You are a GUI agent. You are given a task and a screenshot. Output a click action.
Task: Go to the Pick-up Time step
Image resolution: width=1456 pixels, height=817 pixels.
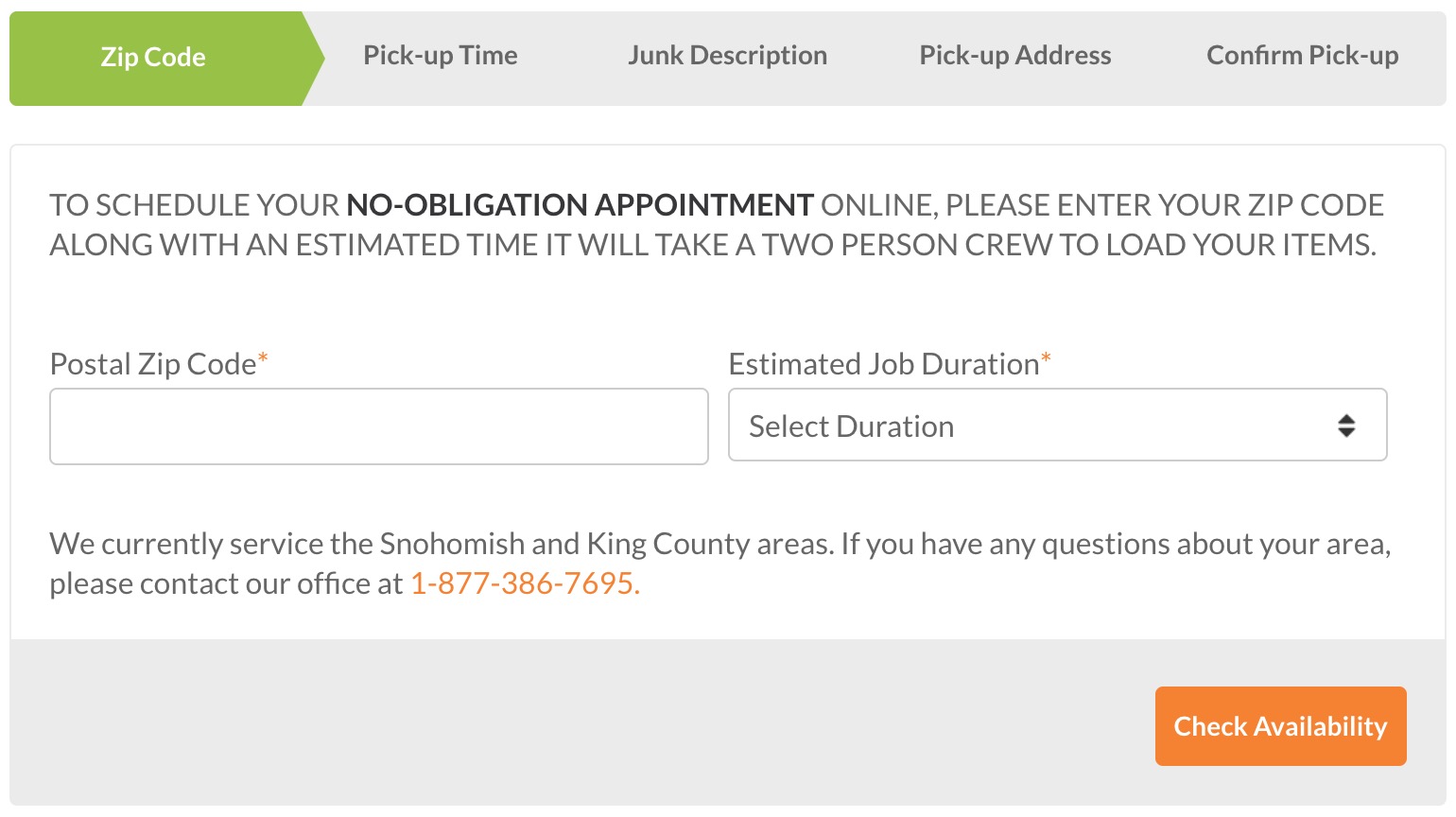[x=441, y=56]
